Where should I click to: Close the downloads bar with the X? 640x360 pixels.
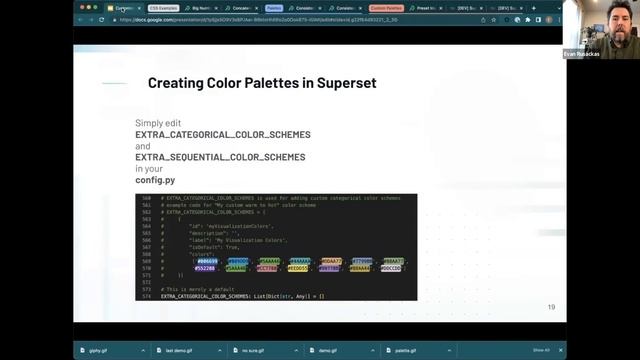point(560,350)
